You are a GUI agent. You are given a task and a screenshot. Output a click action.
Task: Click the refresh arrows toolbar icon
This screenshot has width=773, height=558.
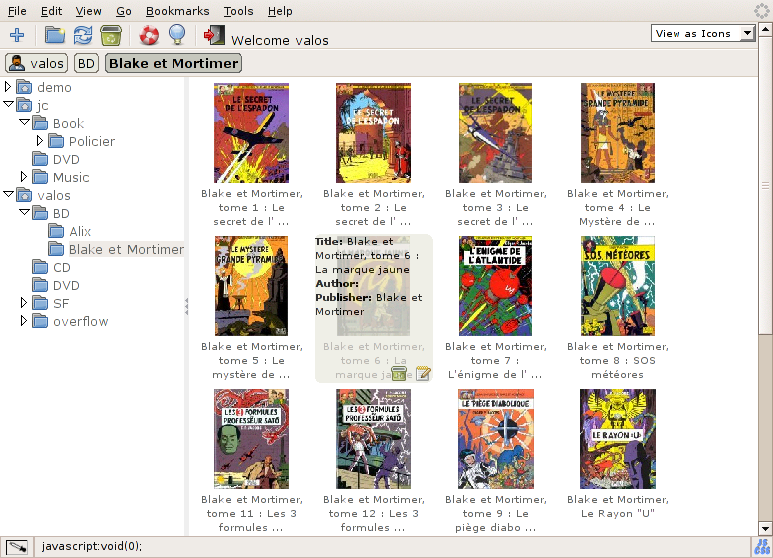point(82,35)
